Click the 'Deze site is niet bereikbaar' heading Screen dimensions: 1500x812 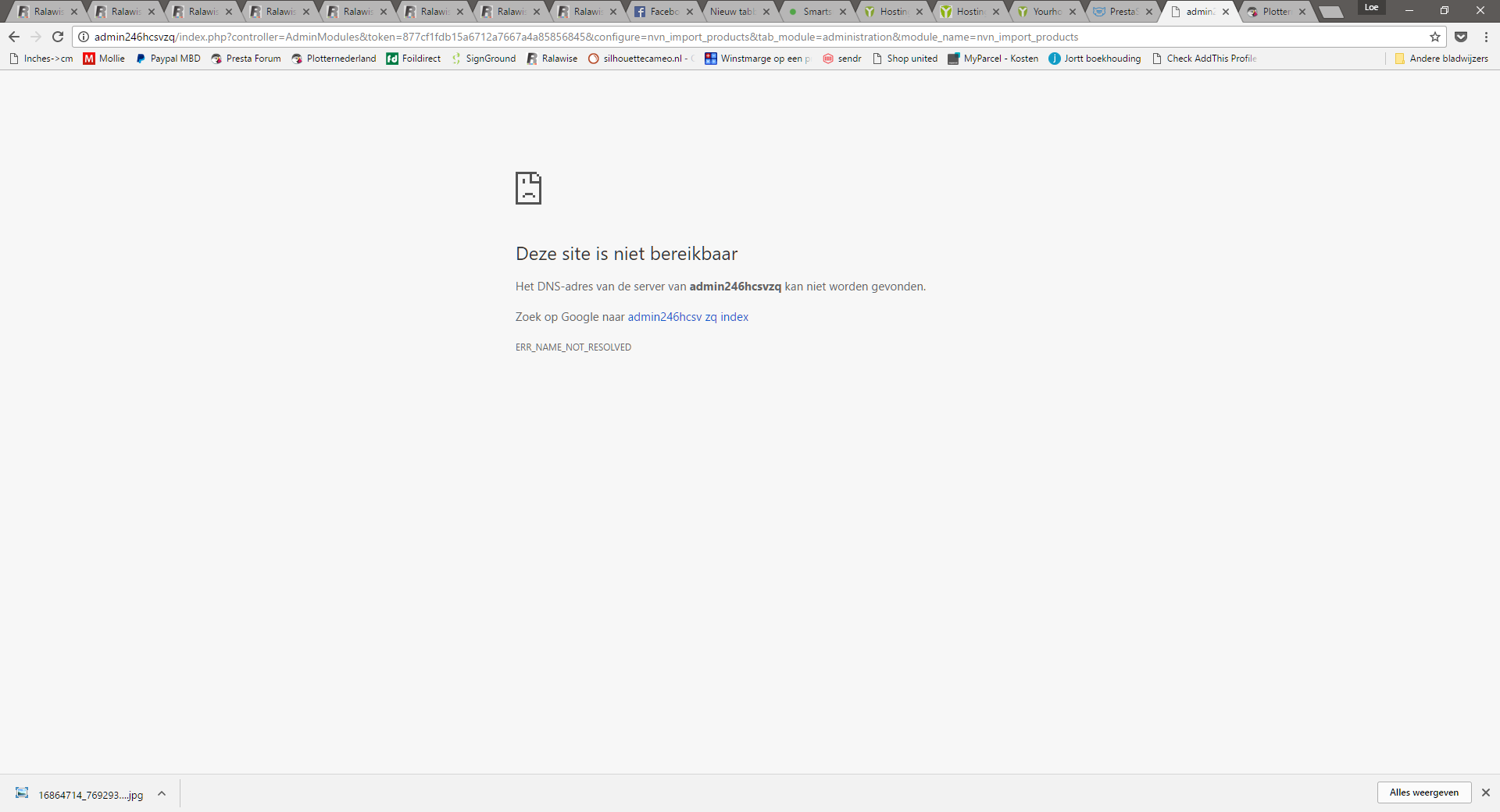point(627,254)
